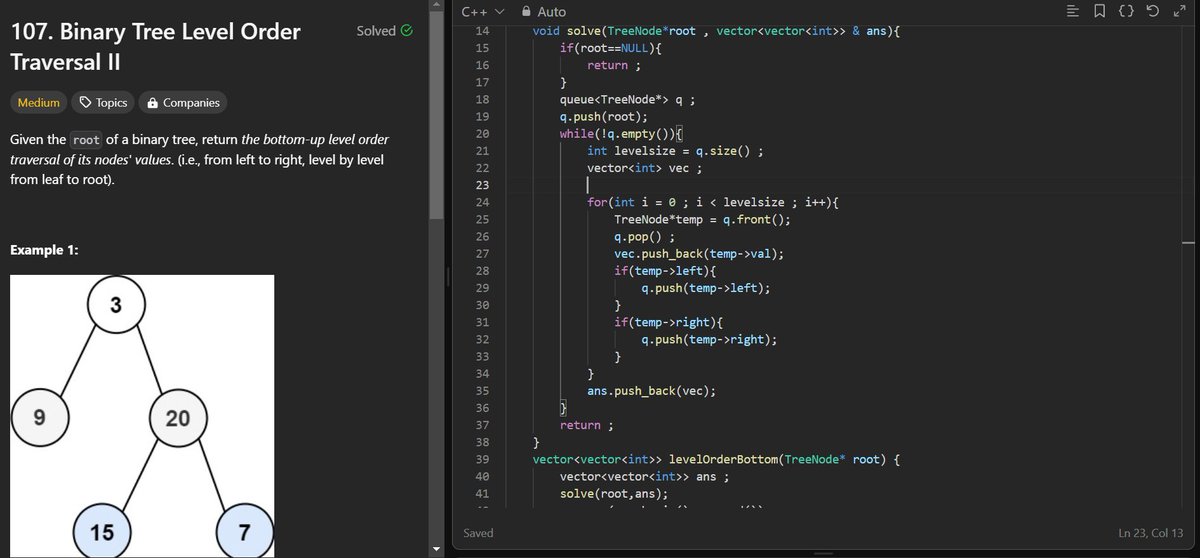Click the inline code word root in description
The height and width of the screenshot is (558, 1200).
[87, 140]
